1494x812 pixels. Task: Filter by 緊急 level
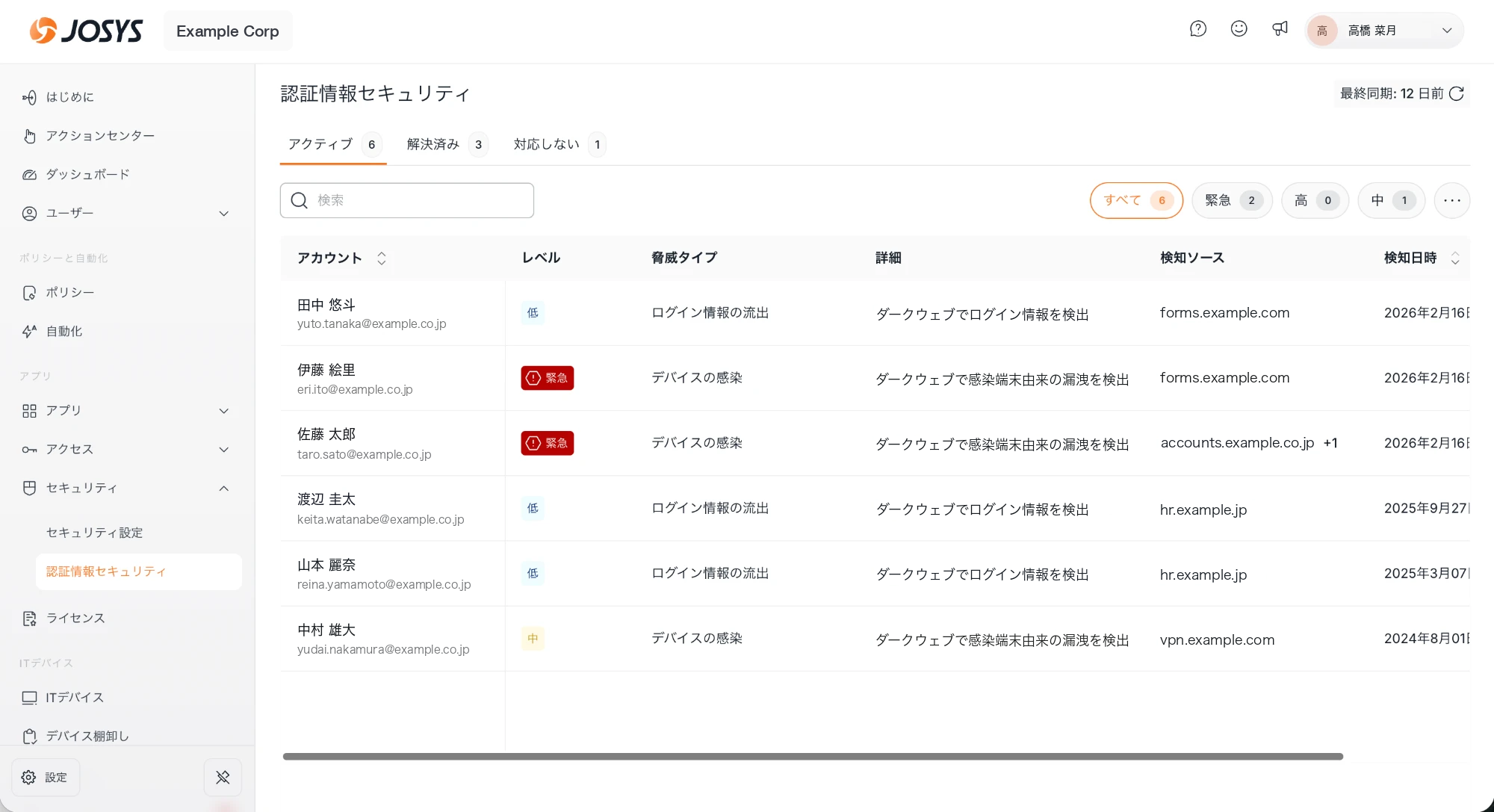pos(1232,201)
